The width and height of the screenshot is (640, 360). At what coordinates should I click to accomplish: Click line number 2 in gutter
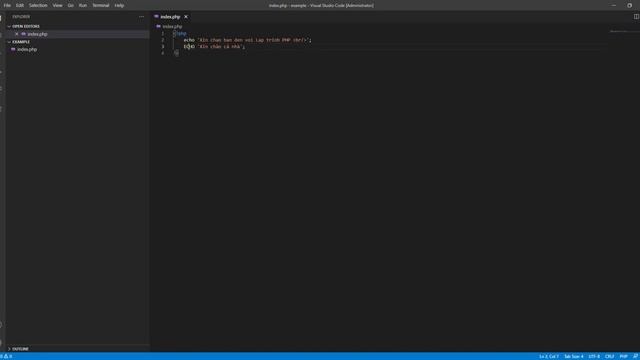click(162, 40)
